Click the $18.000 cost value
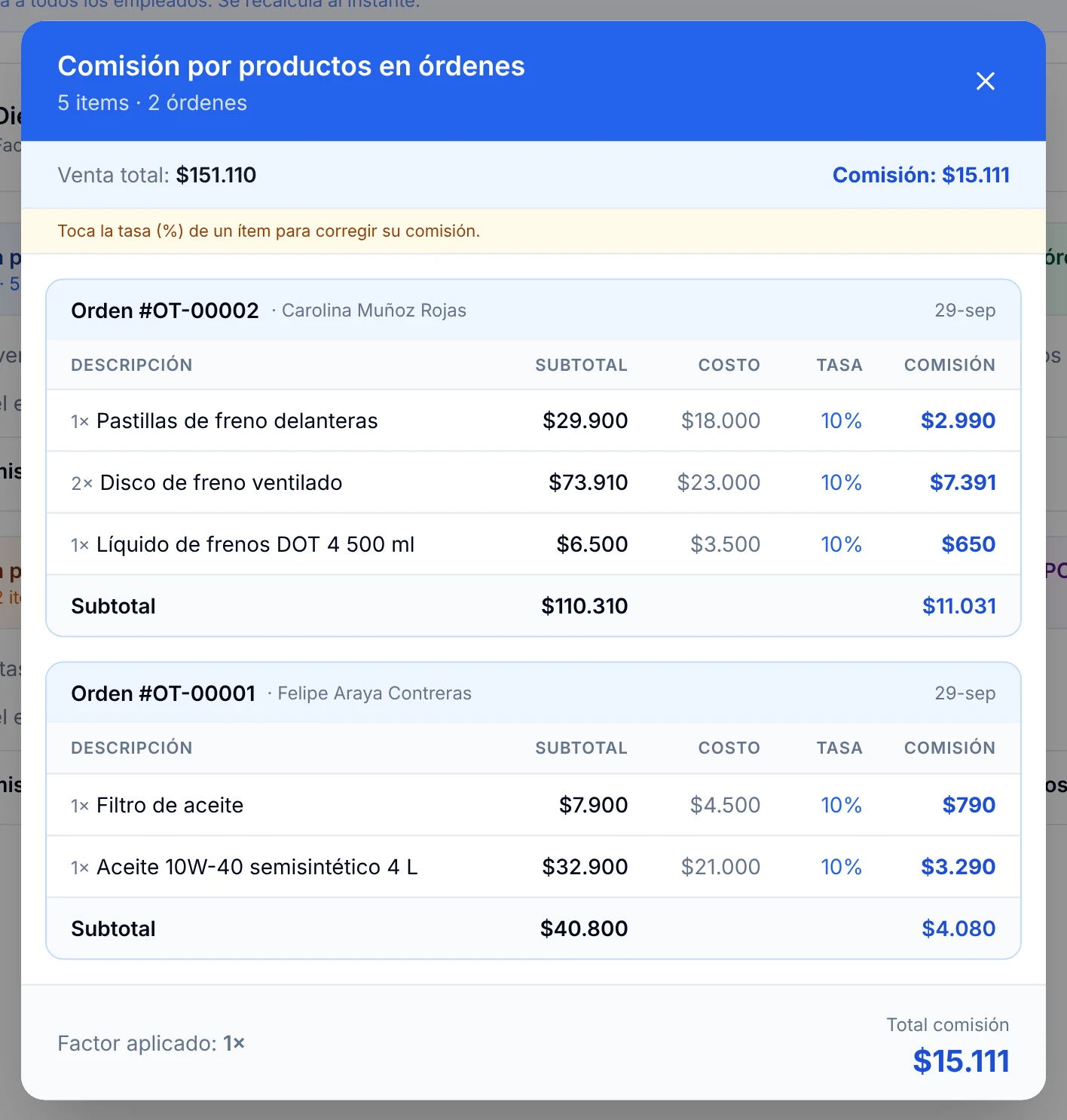 point(721,421)
